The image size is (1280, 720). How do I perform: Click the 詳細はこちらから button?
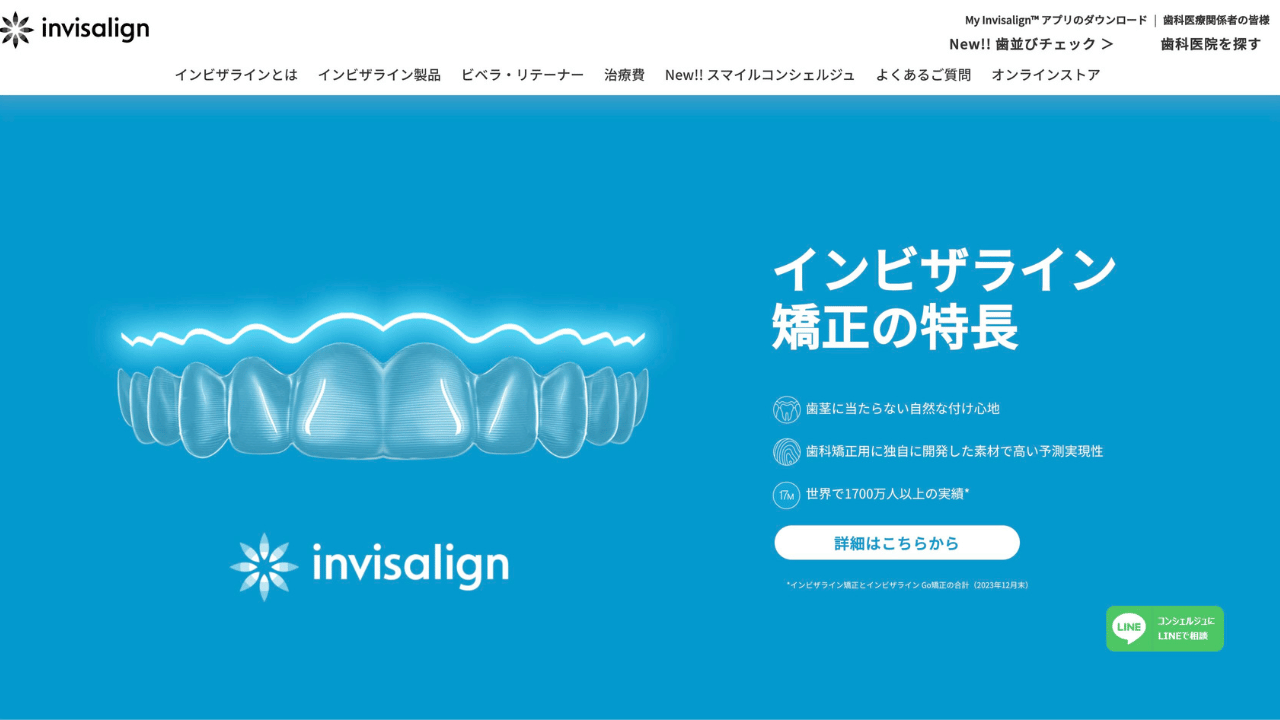[x=897, y=543]
